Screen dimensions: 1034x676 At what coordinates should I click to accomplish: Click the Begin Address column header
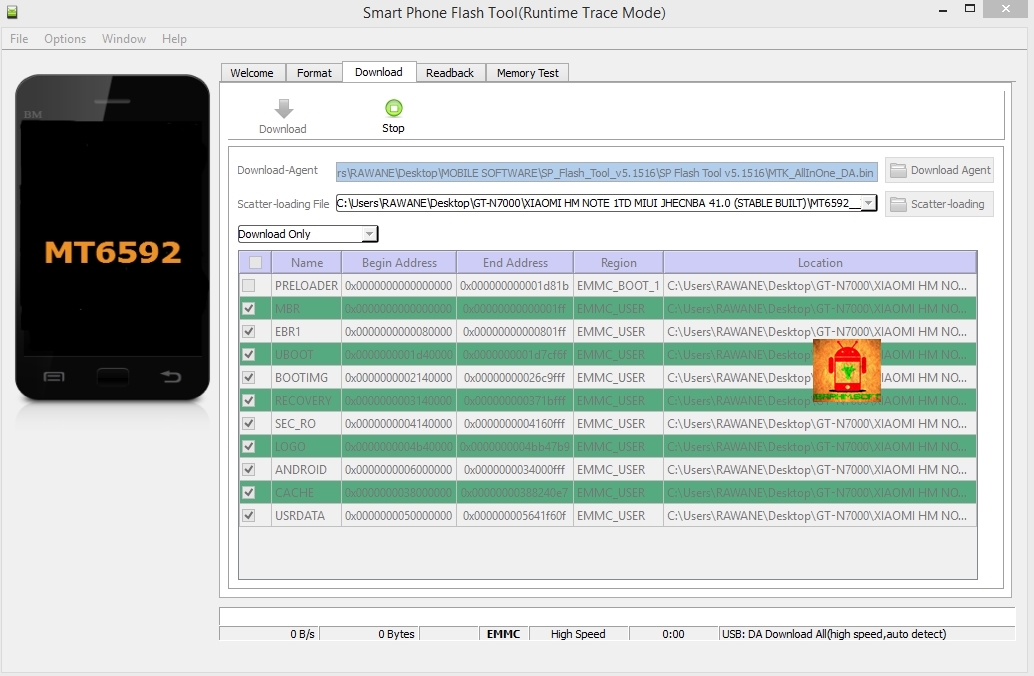[399, 262]
